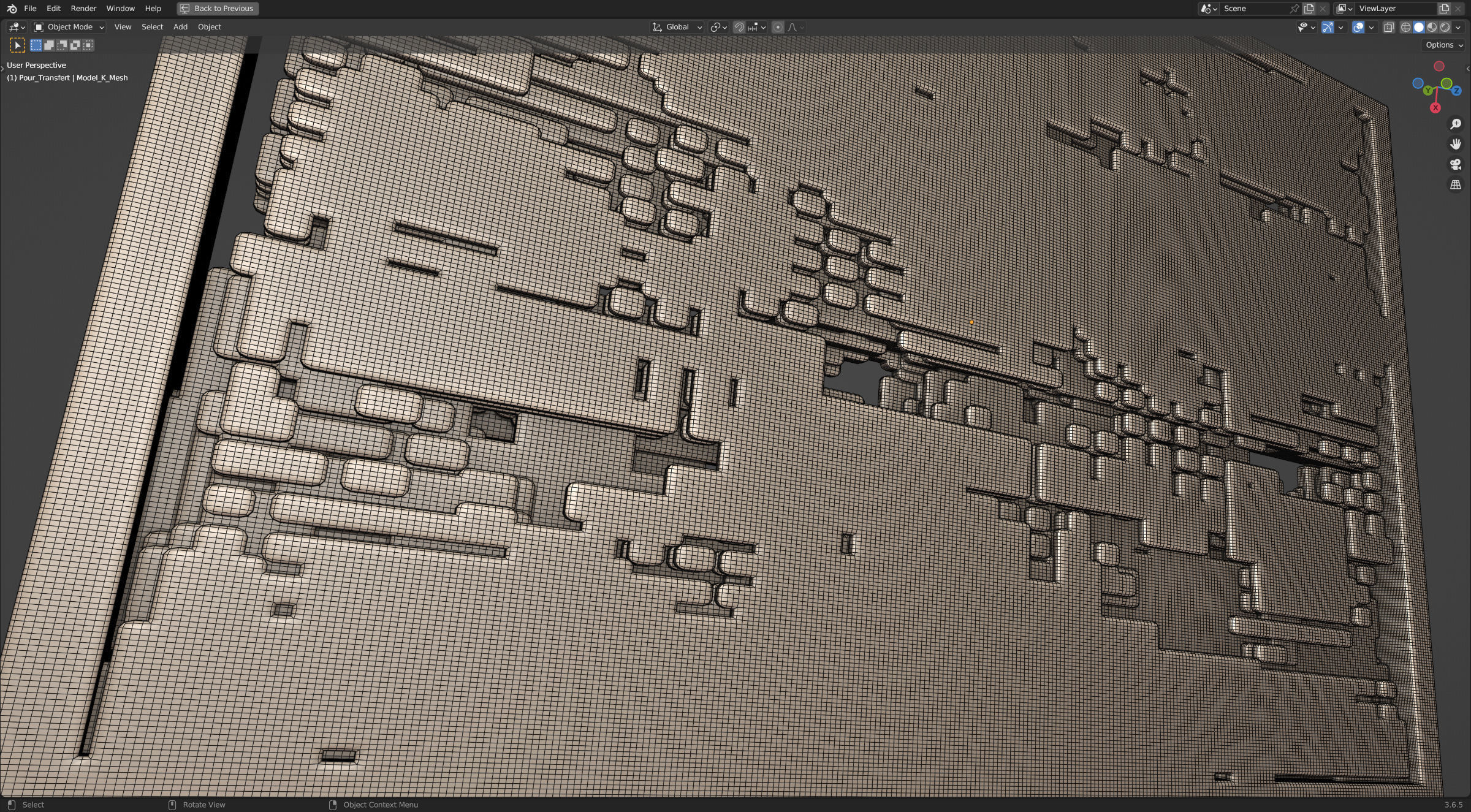Open the viewport Add menu
1471x812 pixels.
(x=180, y=27)
